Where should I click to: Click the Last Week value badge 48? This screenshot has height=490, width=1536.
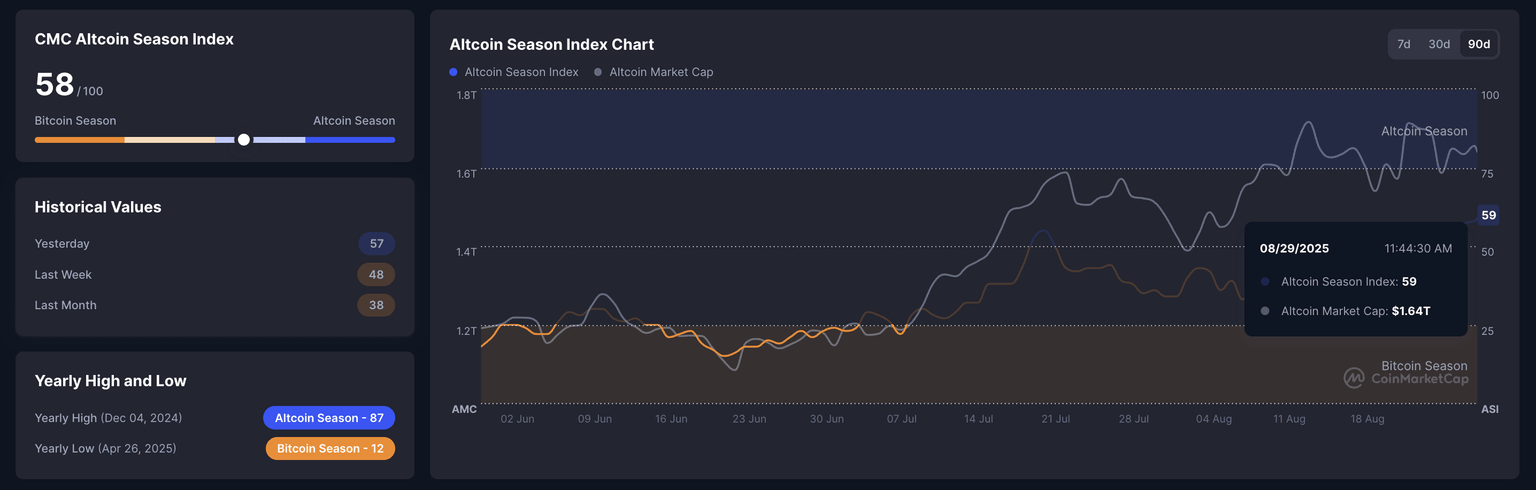(377, 275)
